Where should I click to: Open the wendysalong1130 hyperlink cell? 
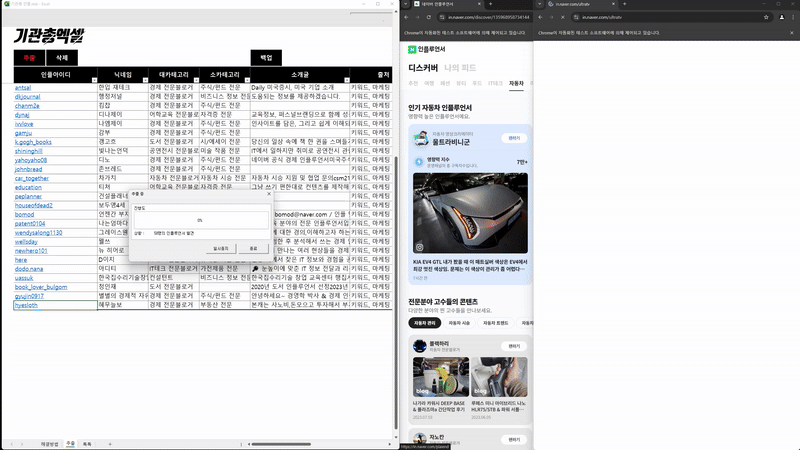pyautogui.click(x=38, y=233)
